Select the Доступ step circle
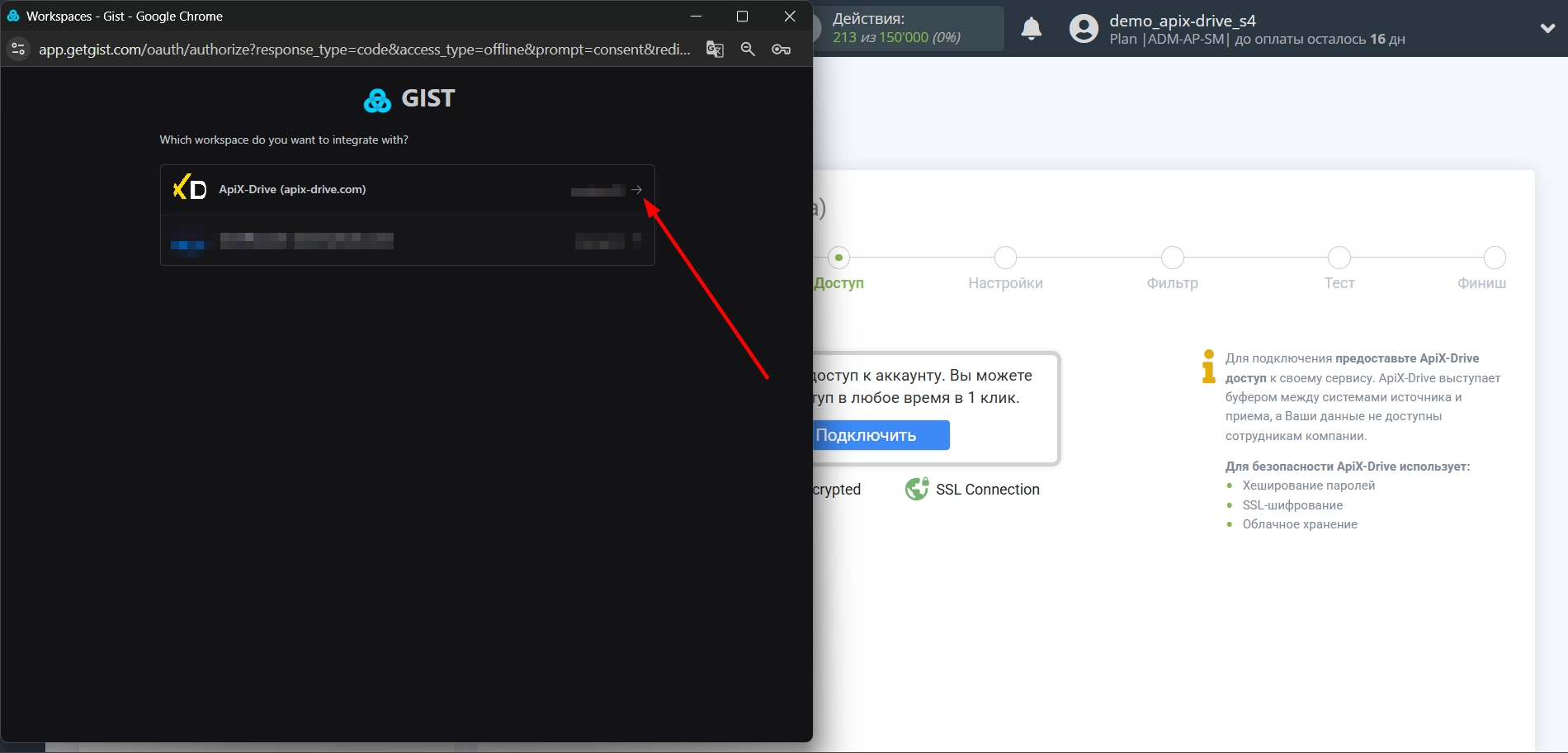 839,258
